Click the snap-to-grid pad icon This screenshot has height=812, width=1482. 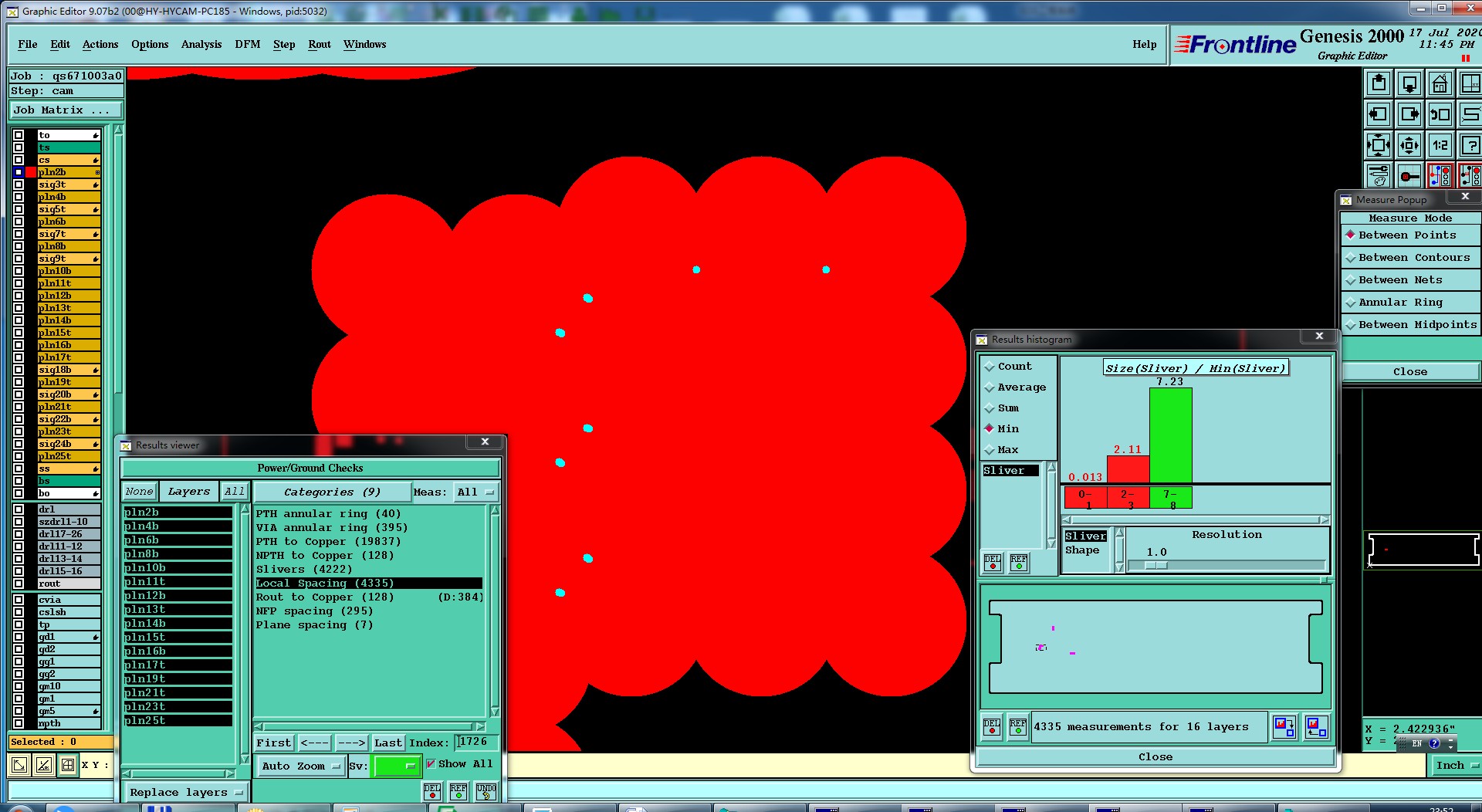tap(1409, 176)
